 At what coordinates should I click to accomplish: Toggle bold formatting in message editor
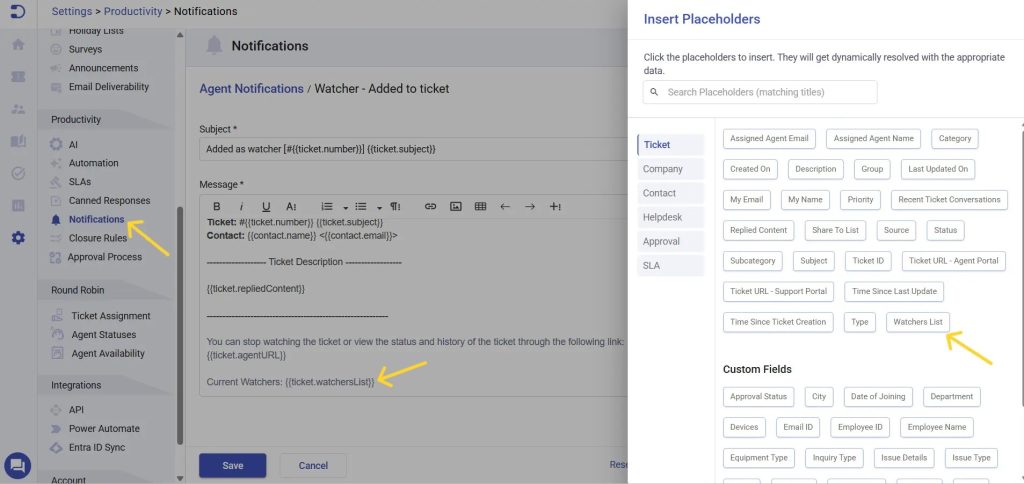[x=217, y=206]
